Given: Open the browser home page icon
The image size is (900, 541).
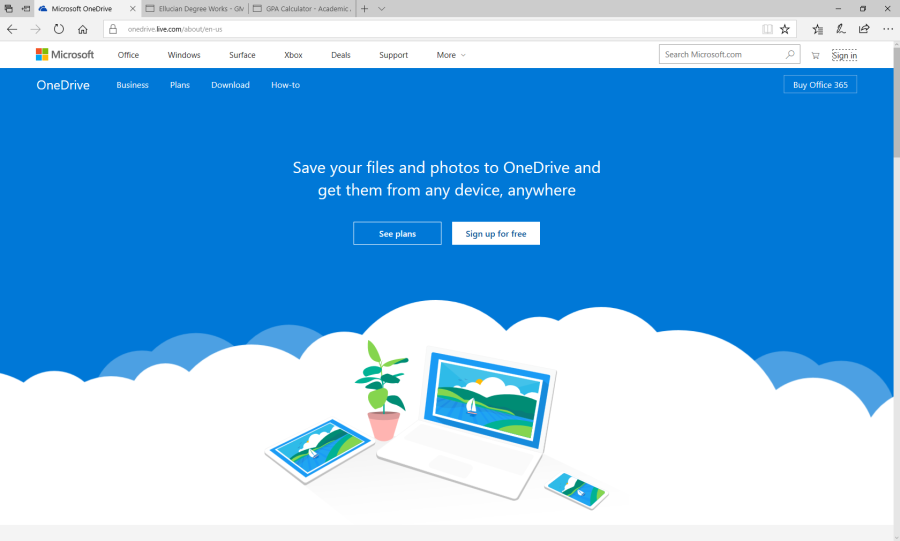Looking at the screenshot, I should click(x=83, y=29).
